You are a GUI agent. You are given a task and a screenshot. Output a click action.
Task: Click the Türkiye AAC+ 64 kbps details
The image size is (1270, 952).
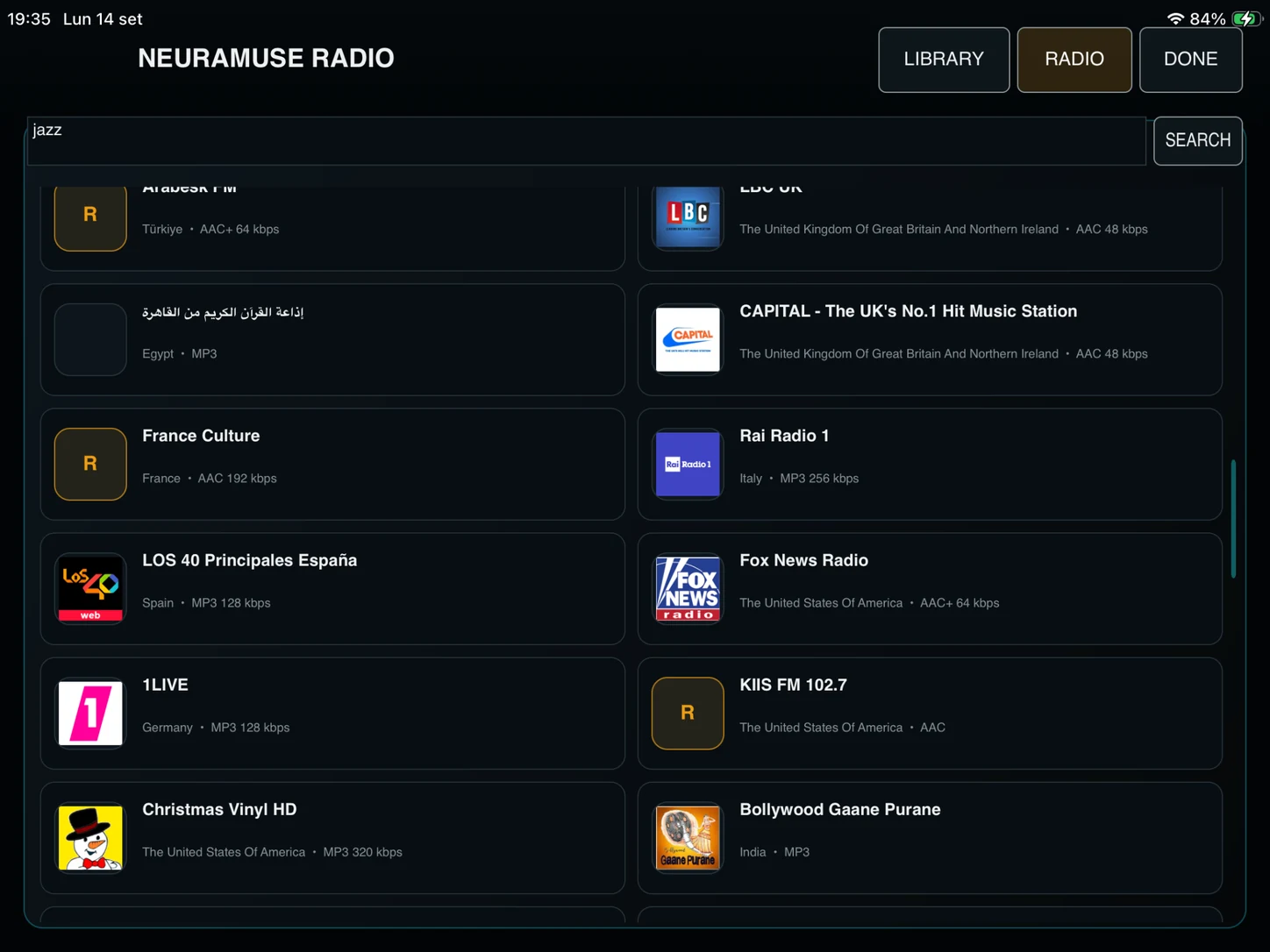pyautogui.click(x=210, y=229)
